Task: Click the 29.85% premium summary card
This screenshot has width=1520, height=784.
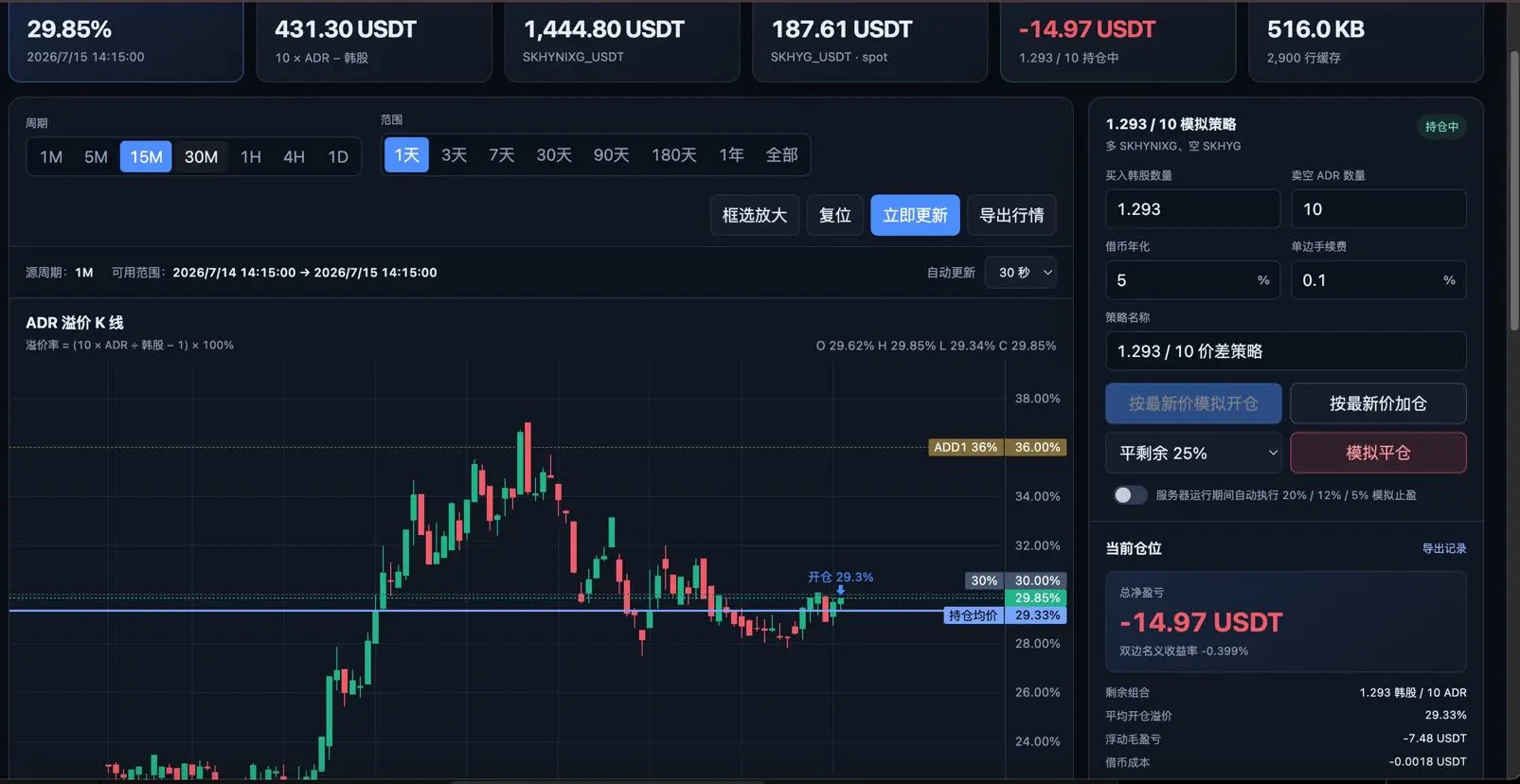Action: [x=126, y=42]
